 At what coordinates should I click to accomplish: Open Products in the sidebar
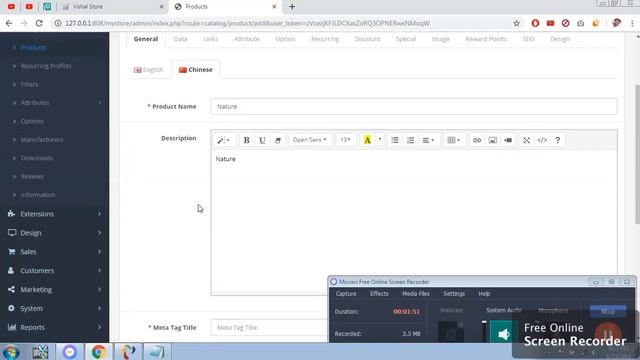(33, 47)
